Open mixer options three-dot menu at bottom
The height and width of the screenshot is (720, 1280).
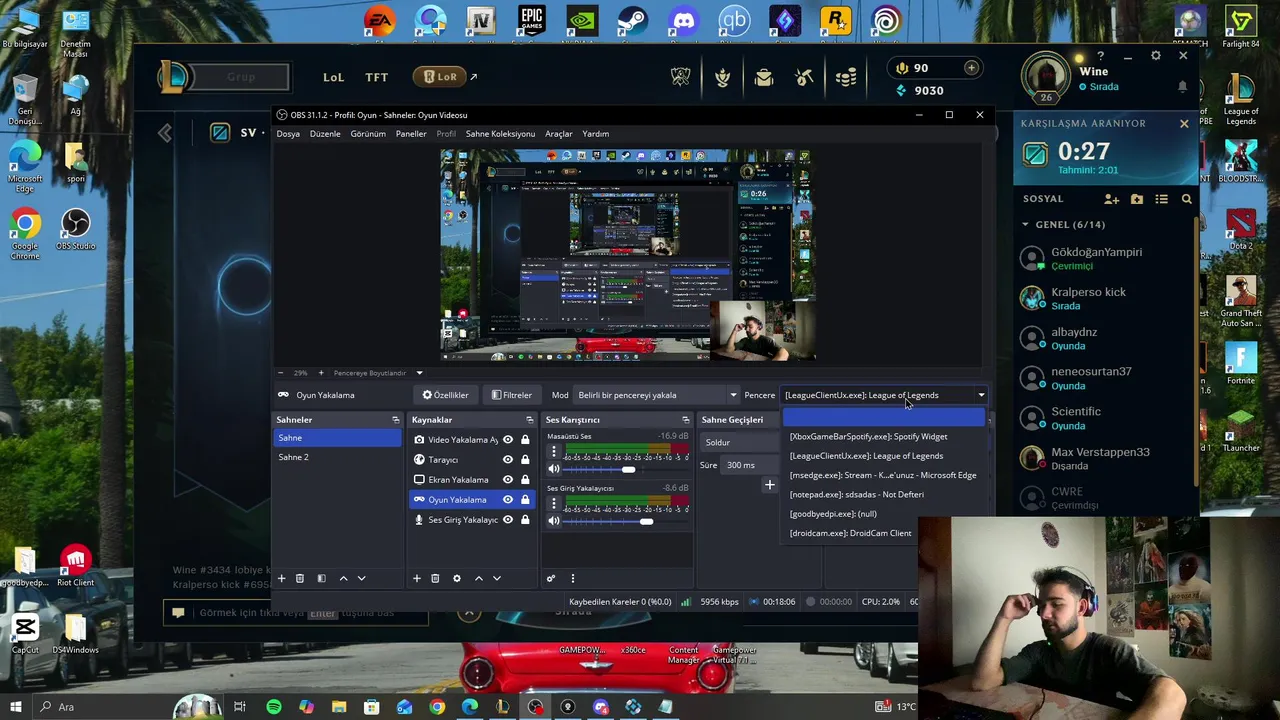point(572,578)
